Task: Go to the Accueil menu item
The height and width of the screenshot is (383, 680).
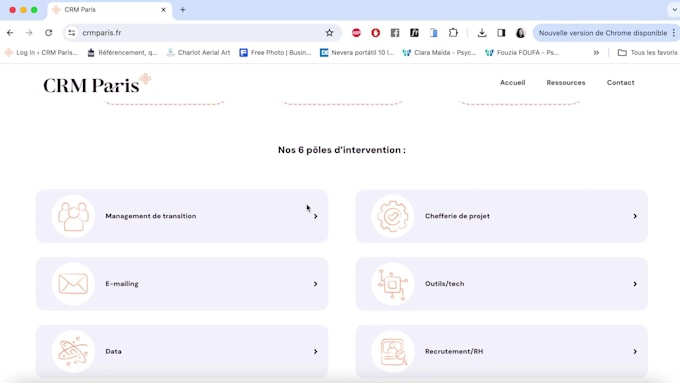Action: click(x=513, y=82)
